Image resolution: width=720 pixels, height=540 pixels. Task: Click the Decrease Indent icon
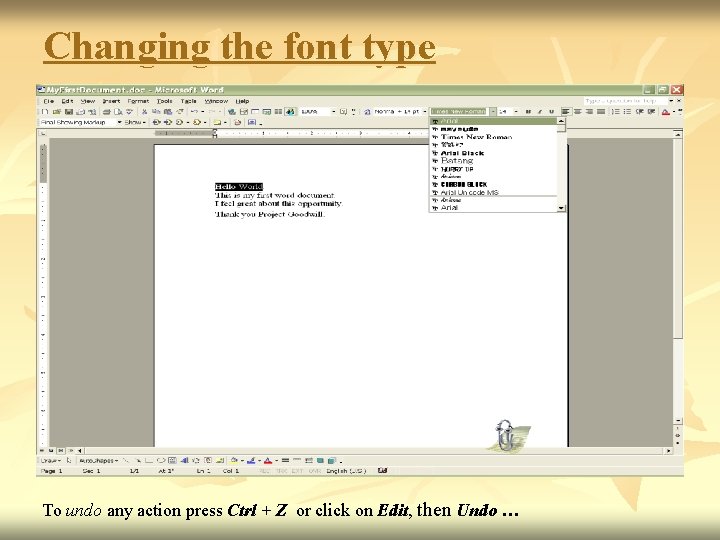click(640, 112)
